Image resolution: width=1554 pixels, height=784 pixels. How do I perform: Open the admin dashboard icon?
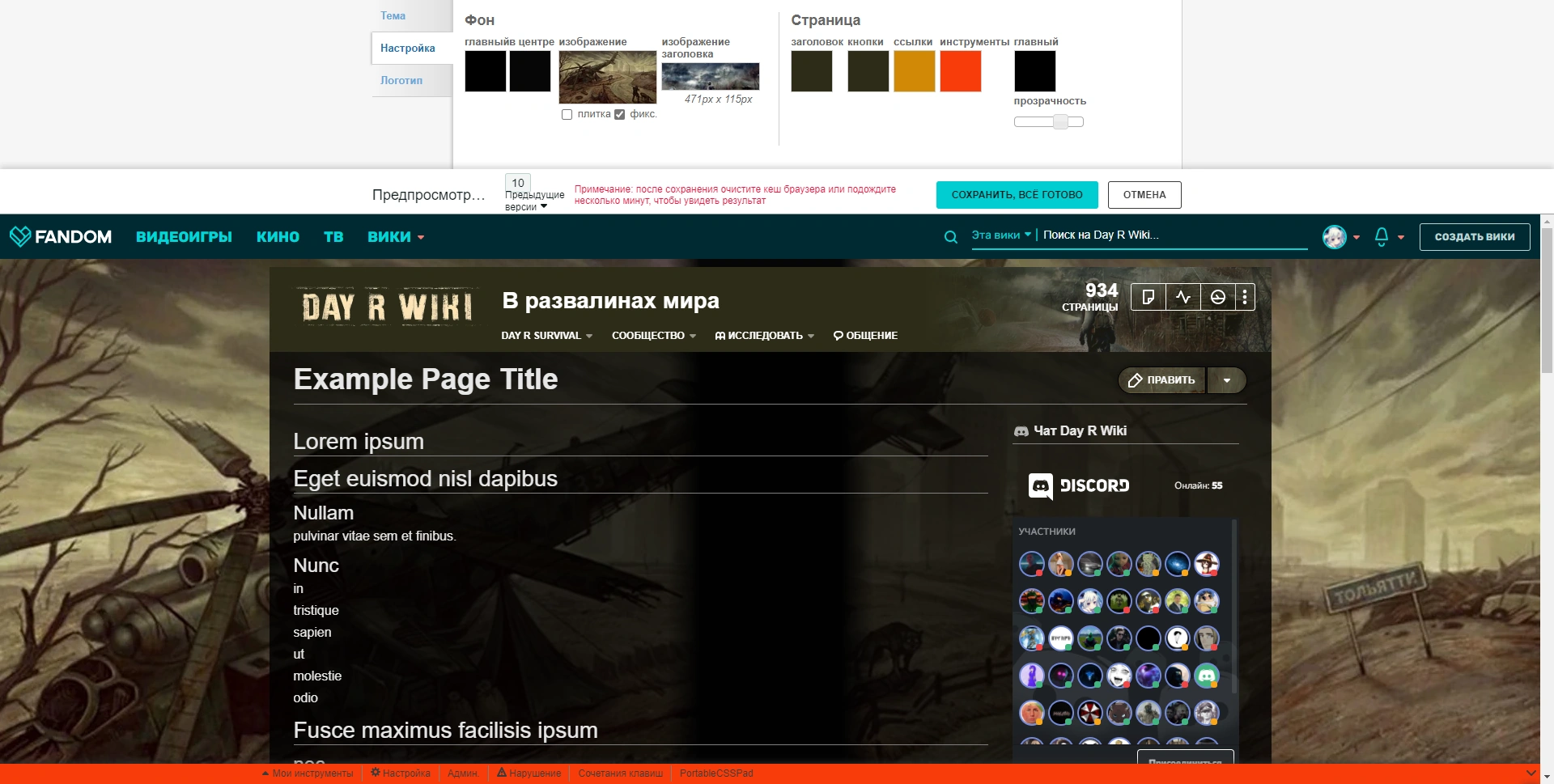pos(1218,297)
